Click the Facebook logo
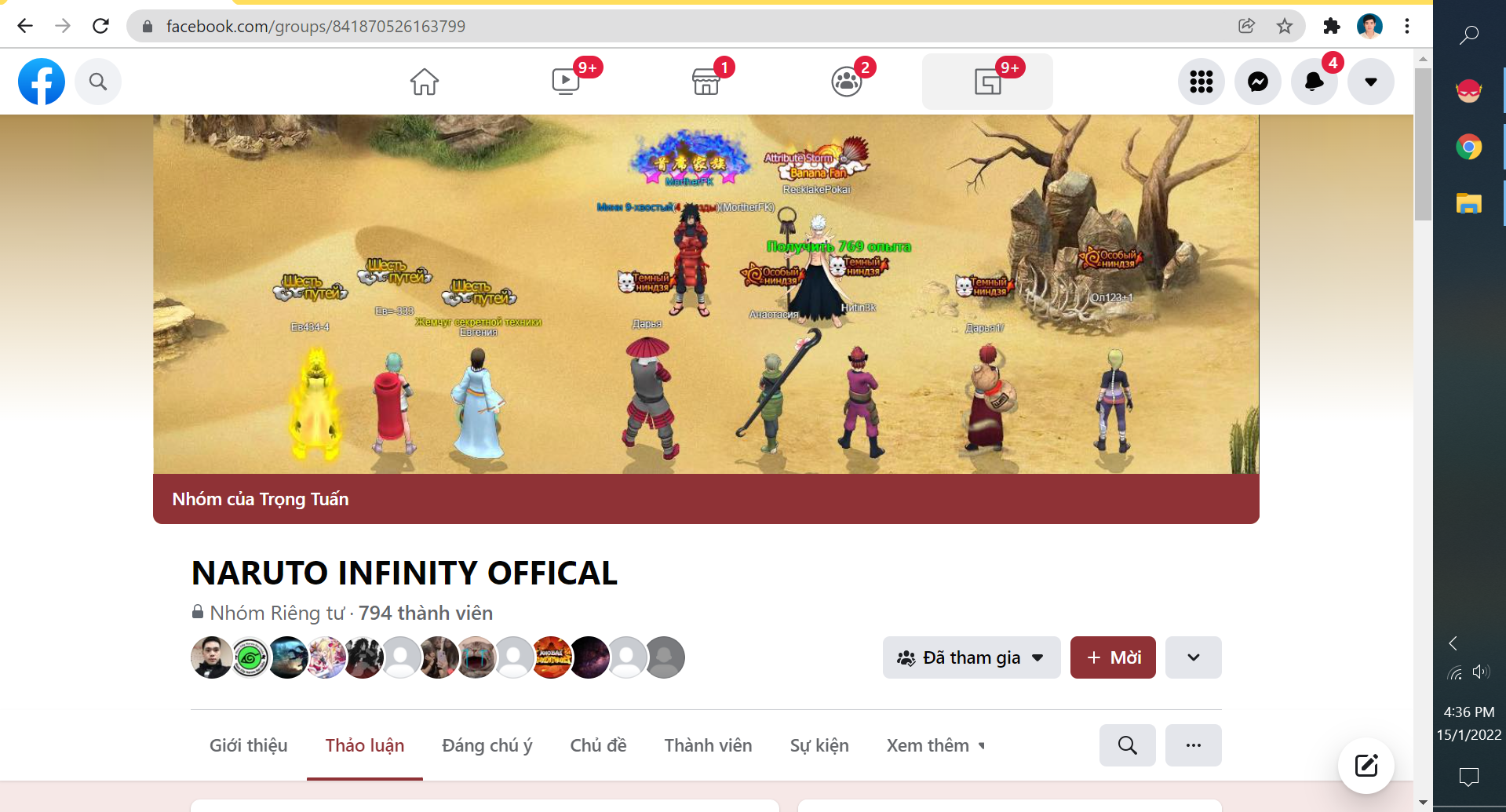The width and height of the screenshot is (1506, 812). [42, 82]
